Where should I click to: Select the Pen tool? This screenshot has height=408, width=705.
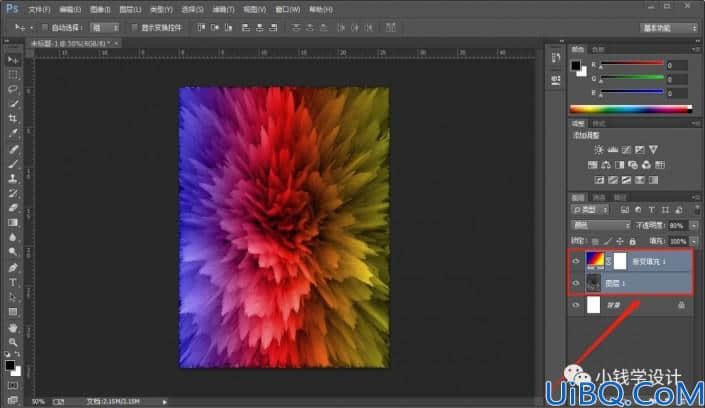tap(13, 268)
